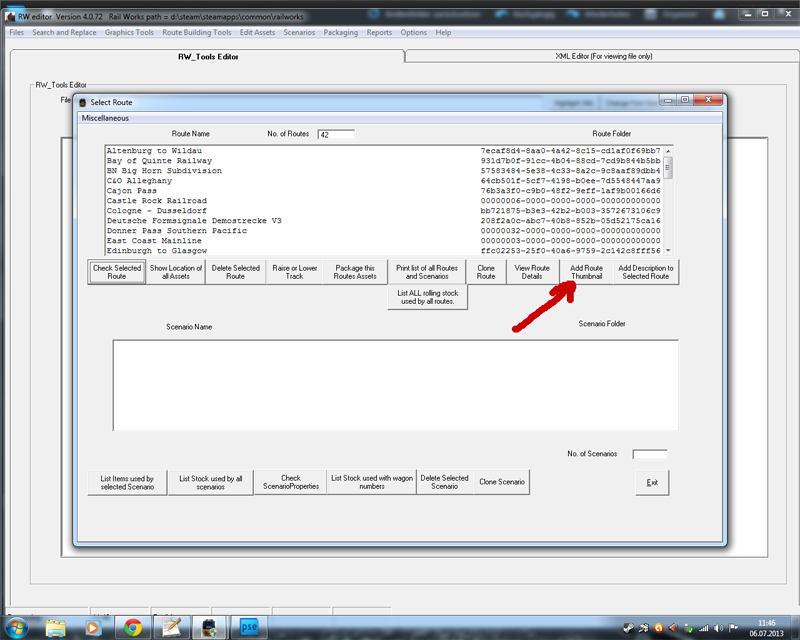
Task: Select the Altenburg to Wildau route
Action: tap(383, 151)
